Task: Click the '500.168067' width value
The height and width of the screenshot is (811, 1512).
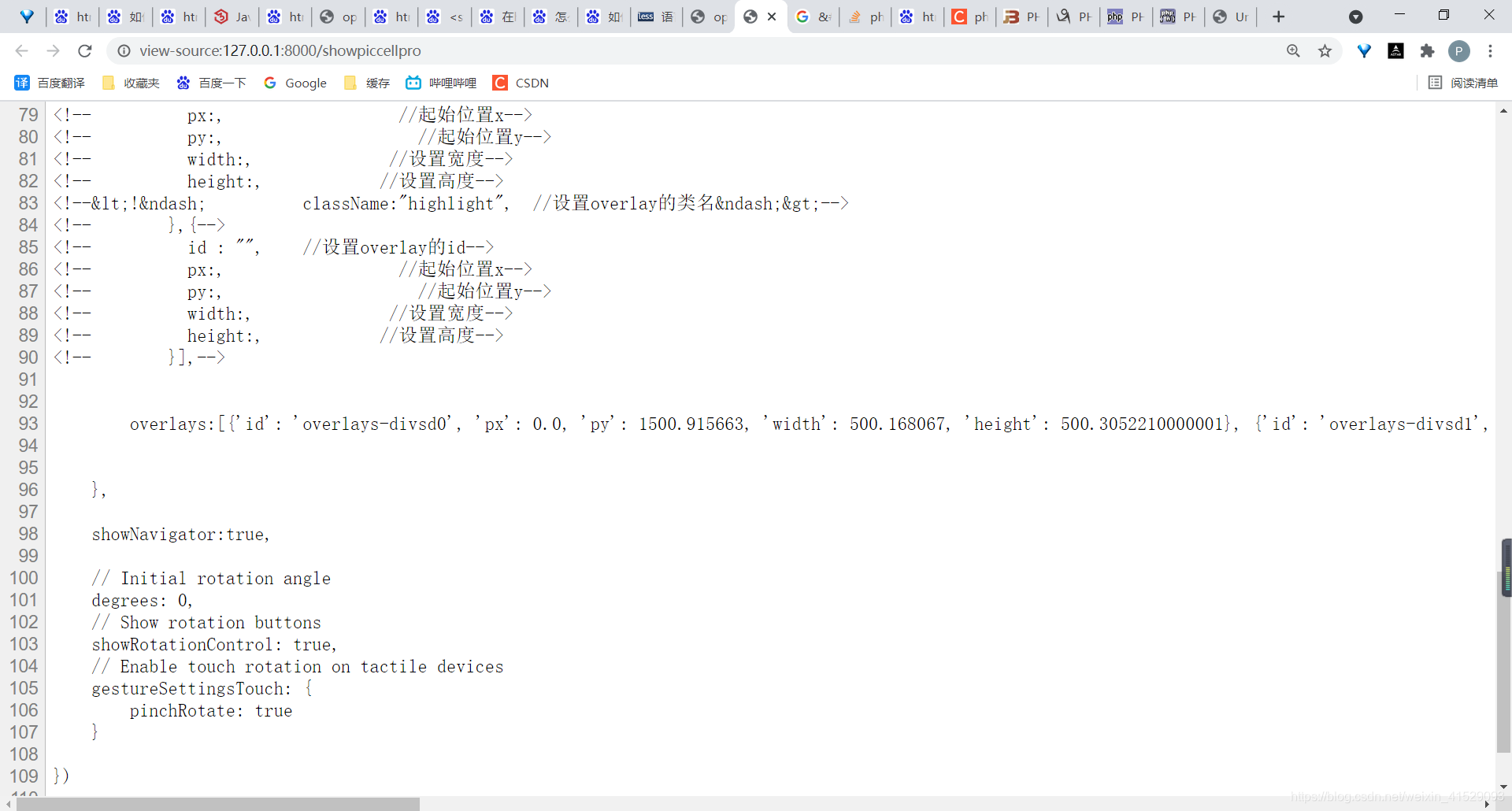Action: (x=898, y=424)
